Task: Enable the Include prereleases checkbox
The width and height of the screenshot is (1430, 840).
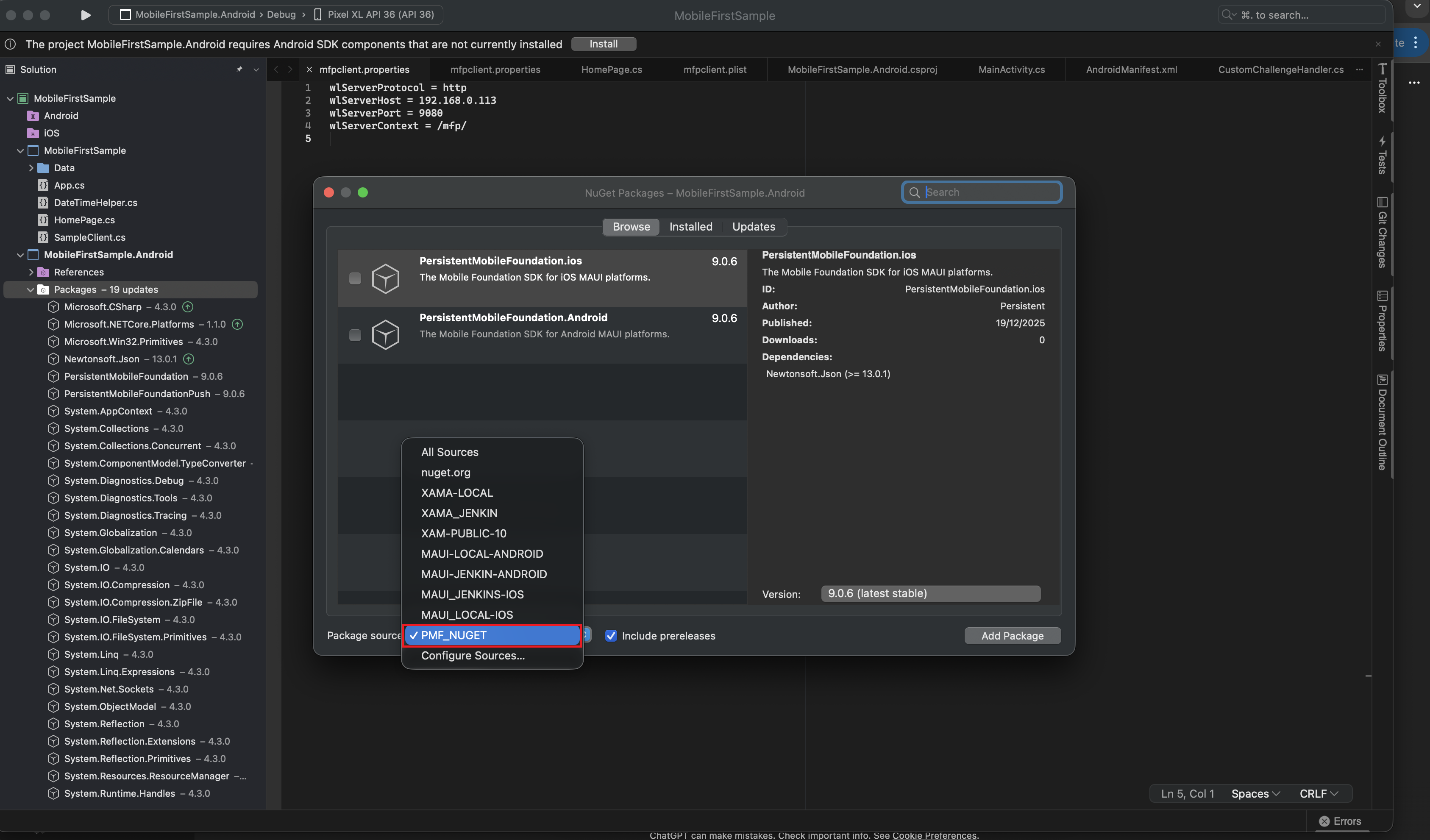Action: (611, 636)
